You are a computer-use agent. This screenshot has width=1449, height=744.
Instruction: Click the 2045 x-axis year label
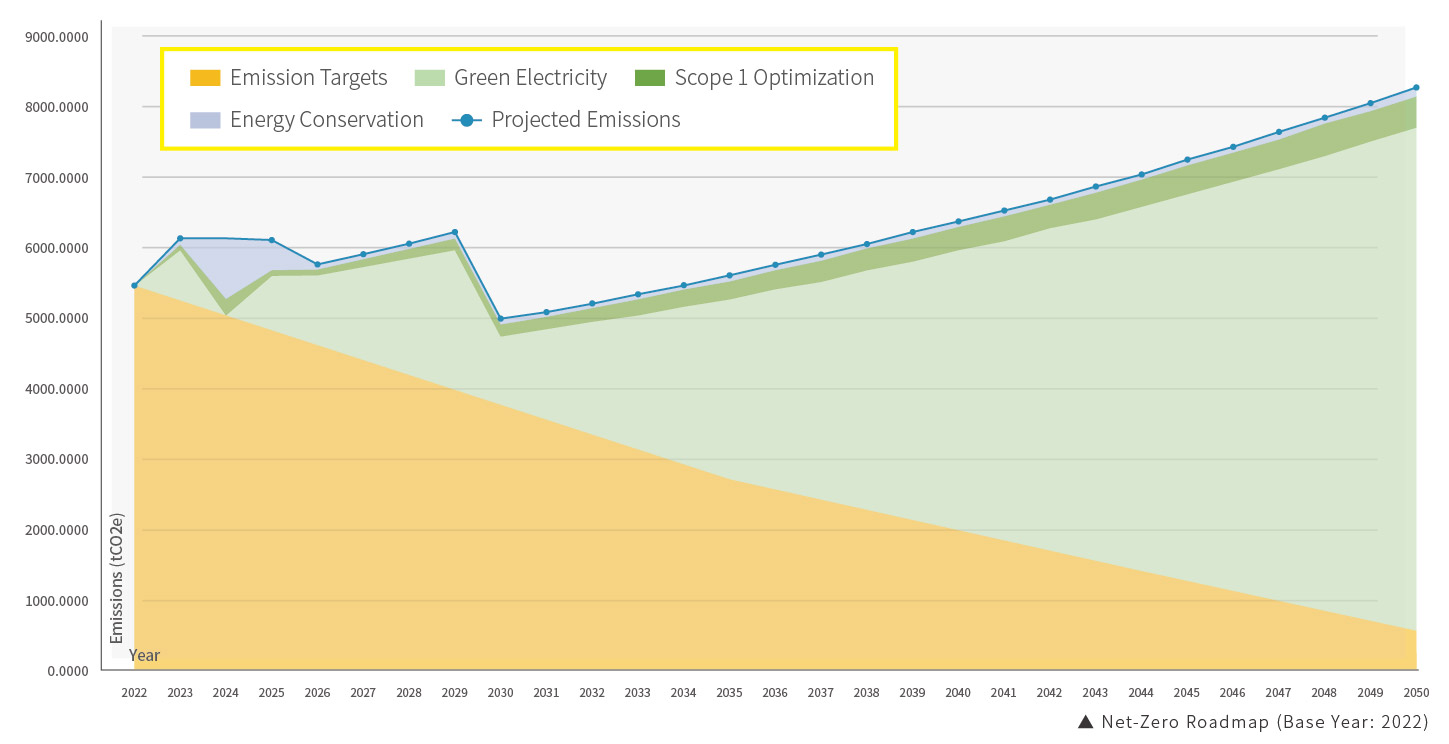tap(1187, 692)
